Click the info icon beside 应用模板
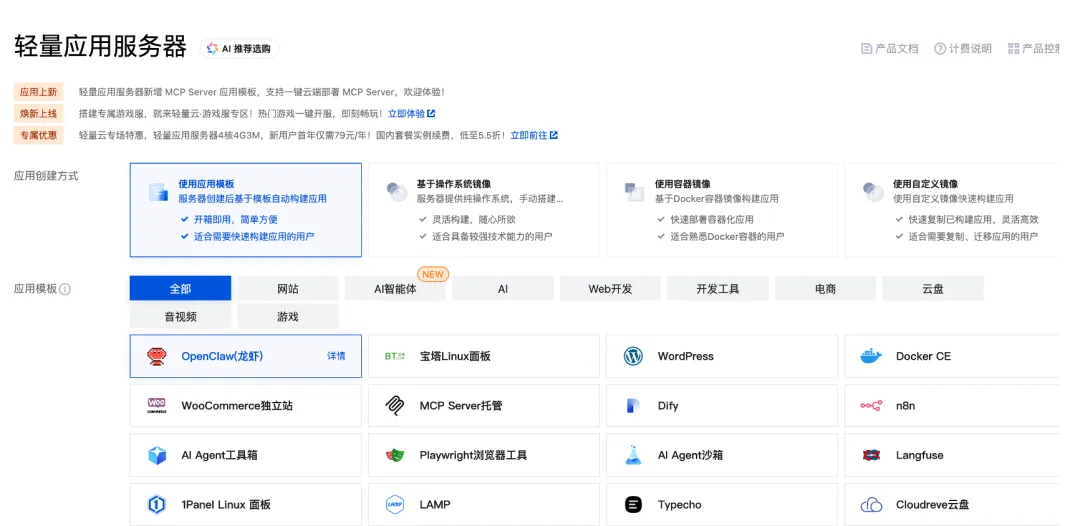Image resolution: width=1080 pixels, height=526 pixels. pos(65,289)
